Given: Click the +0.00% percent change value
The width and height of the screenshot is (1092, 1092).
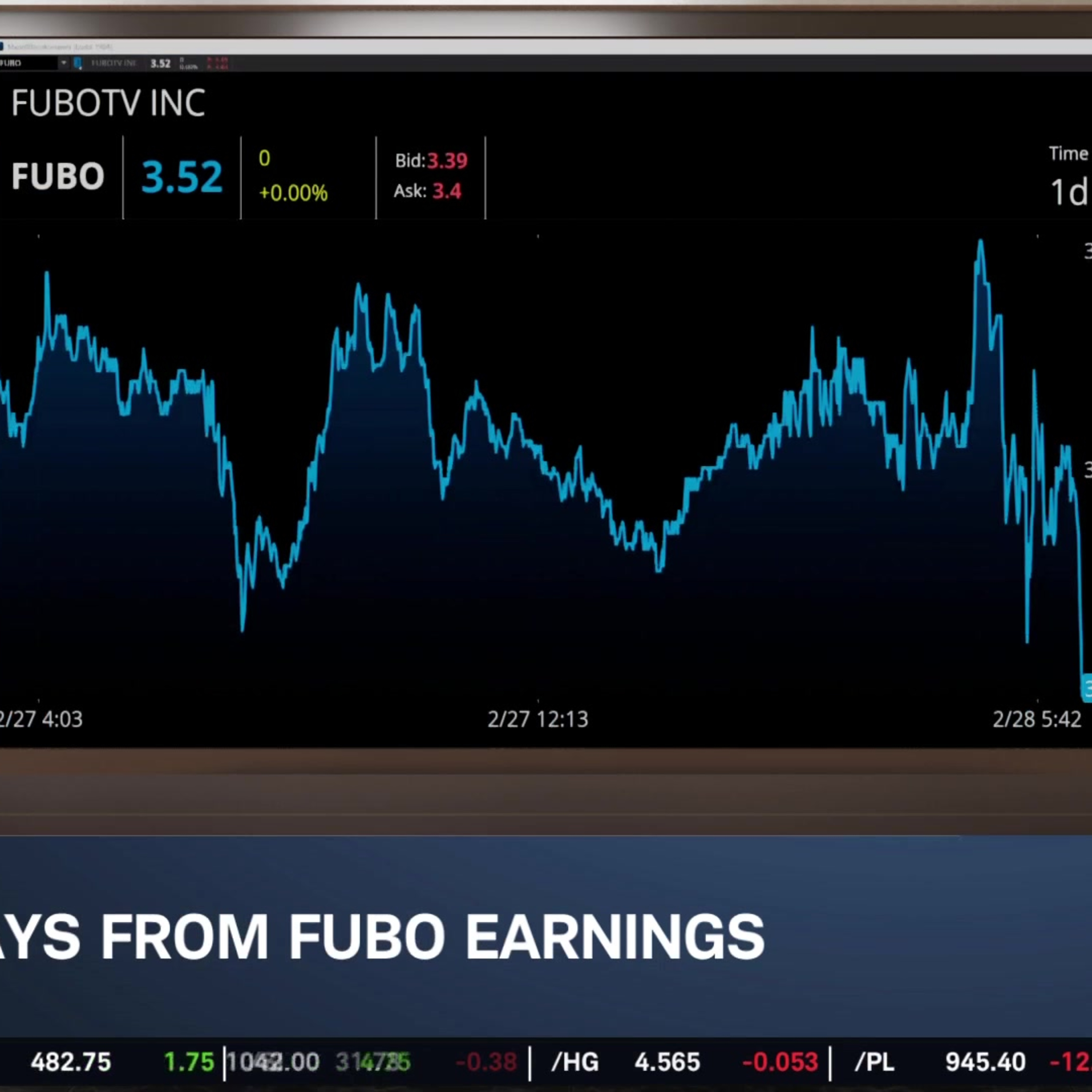Looking at the screenshot, I should coord(293,193).
